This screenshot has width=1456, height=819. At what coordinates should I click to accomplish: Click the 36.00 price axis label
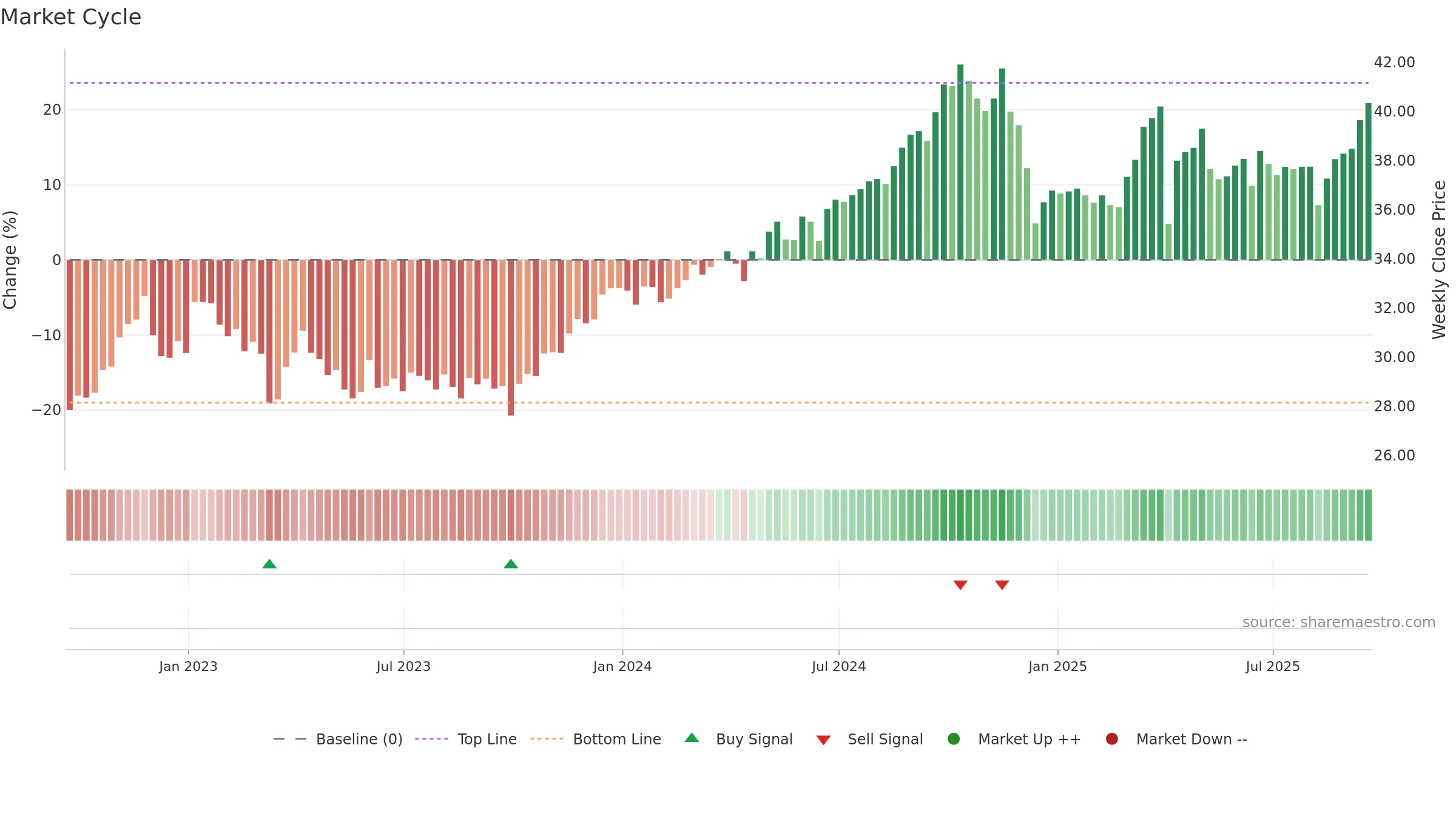point(1394,210)
